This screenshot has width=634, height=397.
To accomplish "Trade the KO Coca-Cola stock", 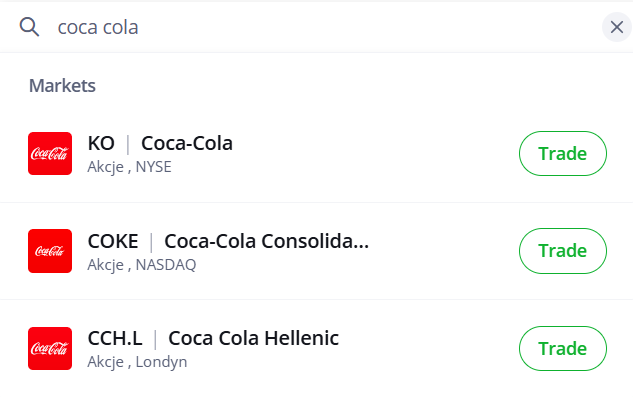I will click(563, 154).
